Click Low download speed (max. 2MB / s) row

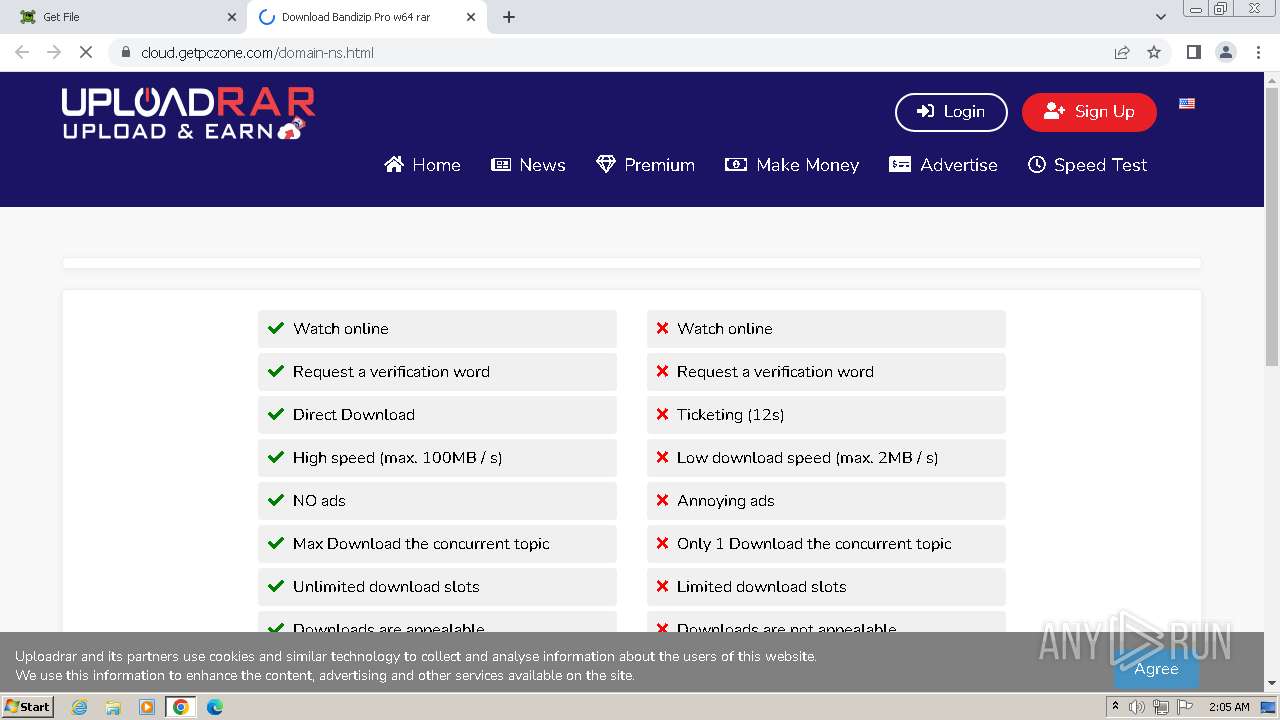pyautogui.click(x=826, y=458)
